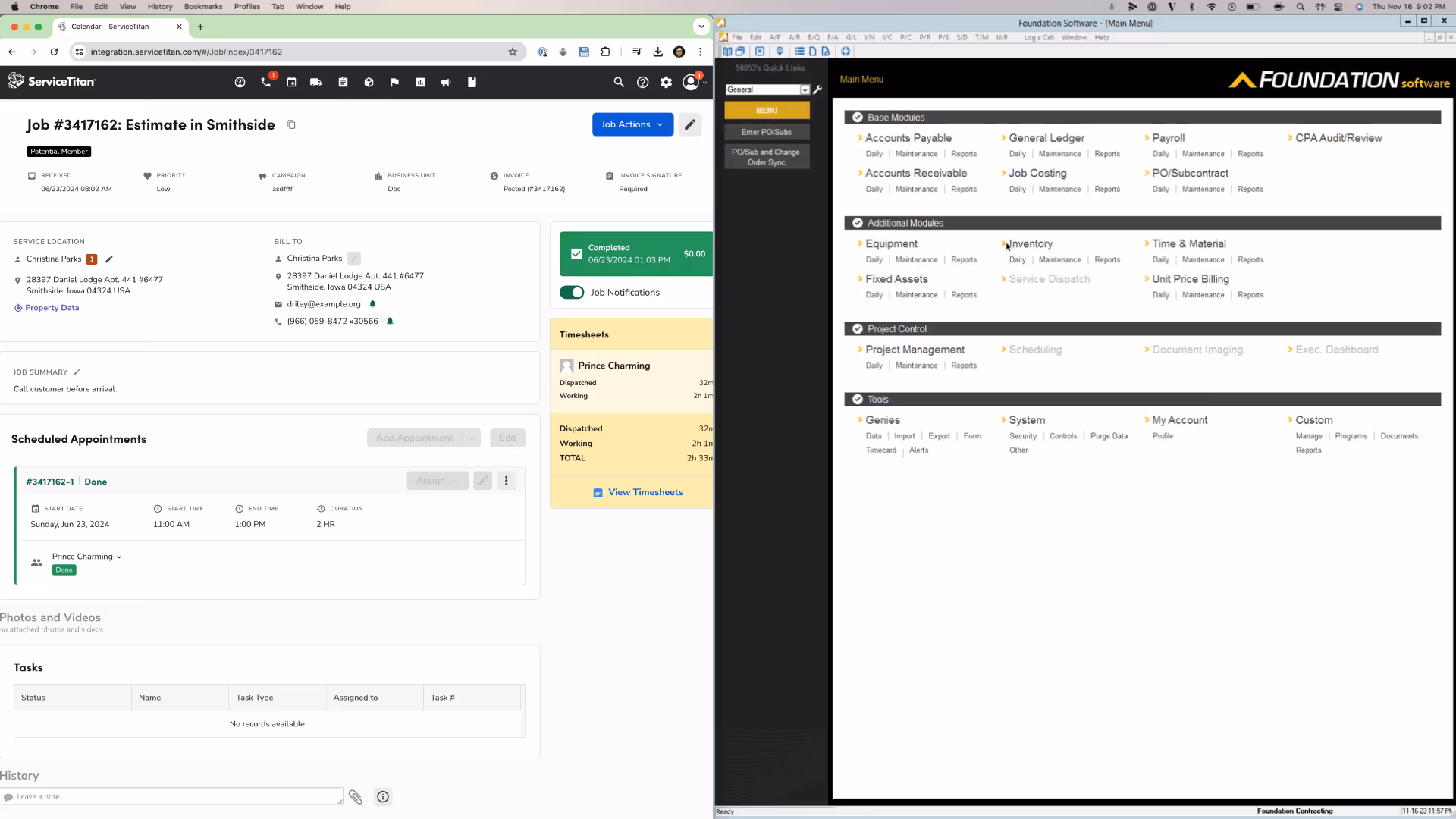The image size is (1456, 819).
Task: Copy job title with the copy icon
Action: [x=291, y=124]
